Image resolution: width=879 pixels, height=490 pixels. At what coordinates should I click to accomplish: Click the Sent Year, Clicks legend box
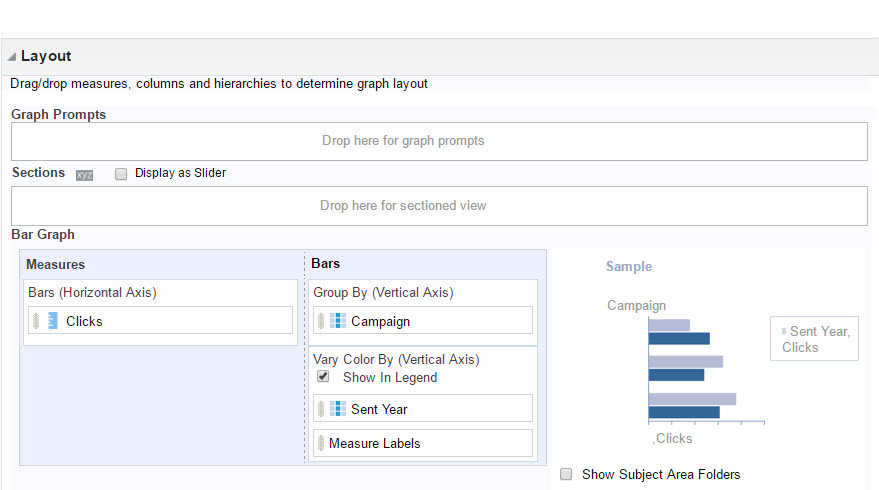point(814,339)
